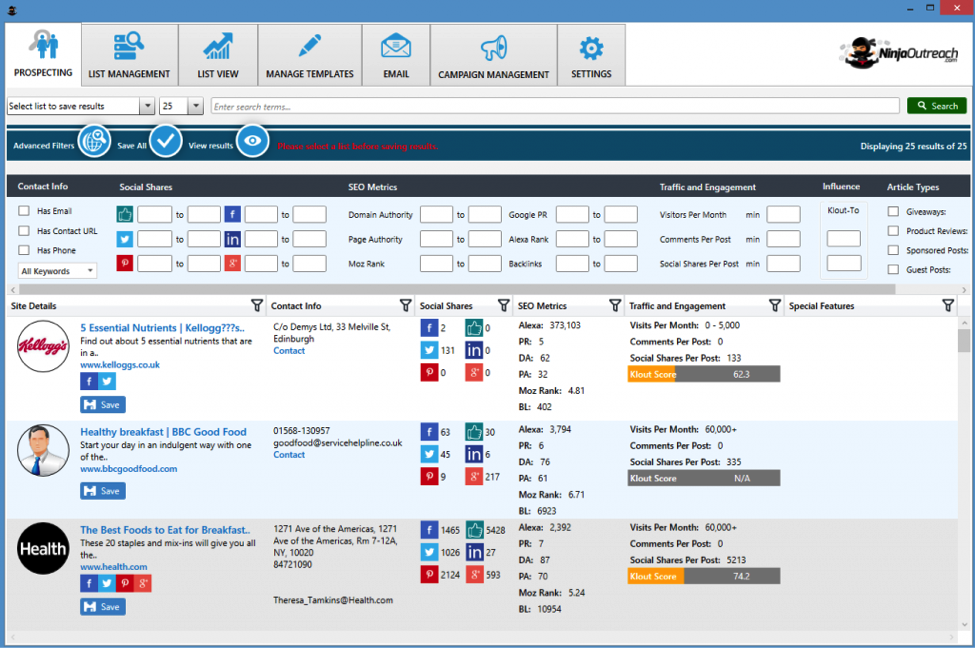Filter the Traffic and Engagement column
Screen dimensions: 975x648
(775, 305)
